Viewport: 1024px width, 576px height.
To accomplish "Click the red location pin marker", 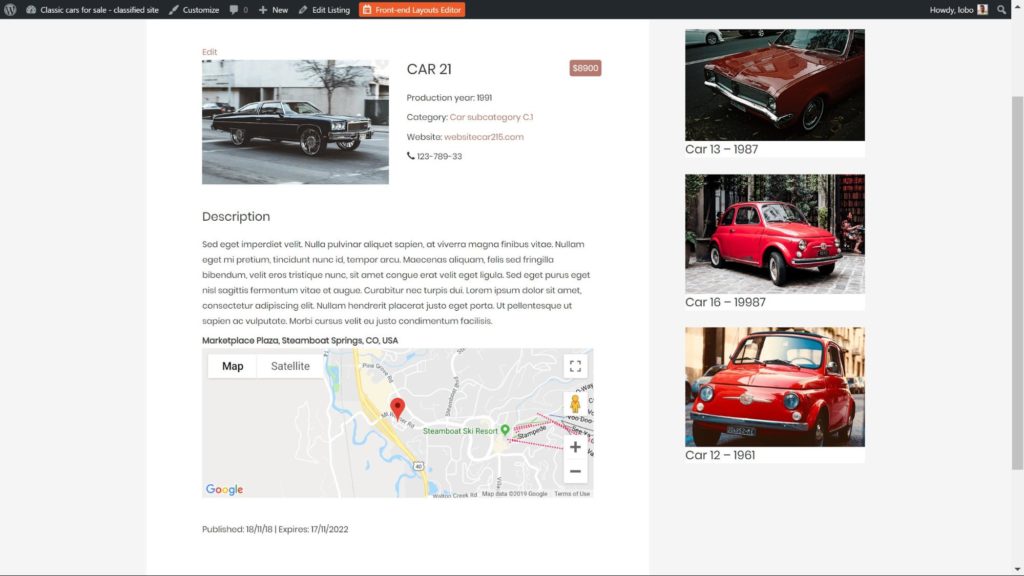I will coord(397,408).
